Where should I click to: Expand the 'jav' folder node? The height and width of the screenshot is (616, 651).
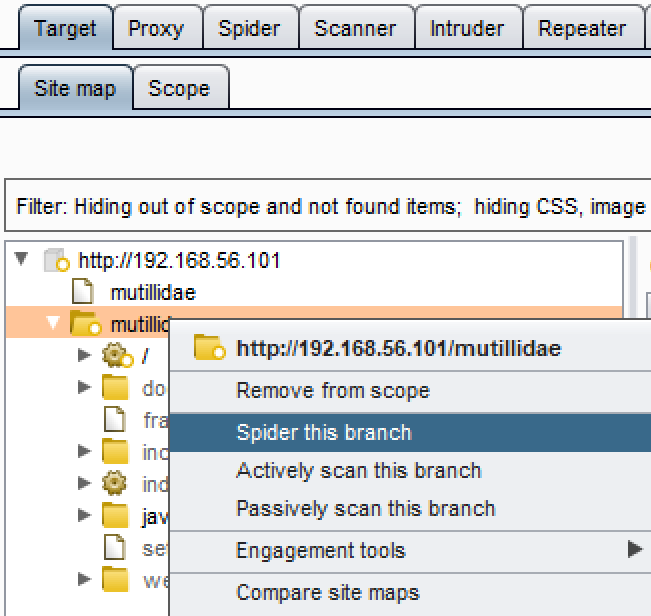tap(85, 515)
